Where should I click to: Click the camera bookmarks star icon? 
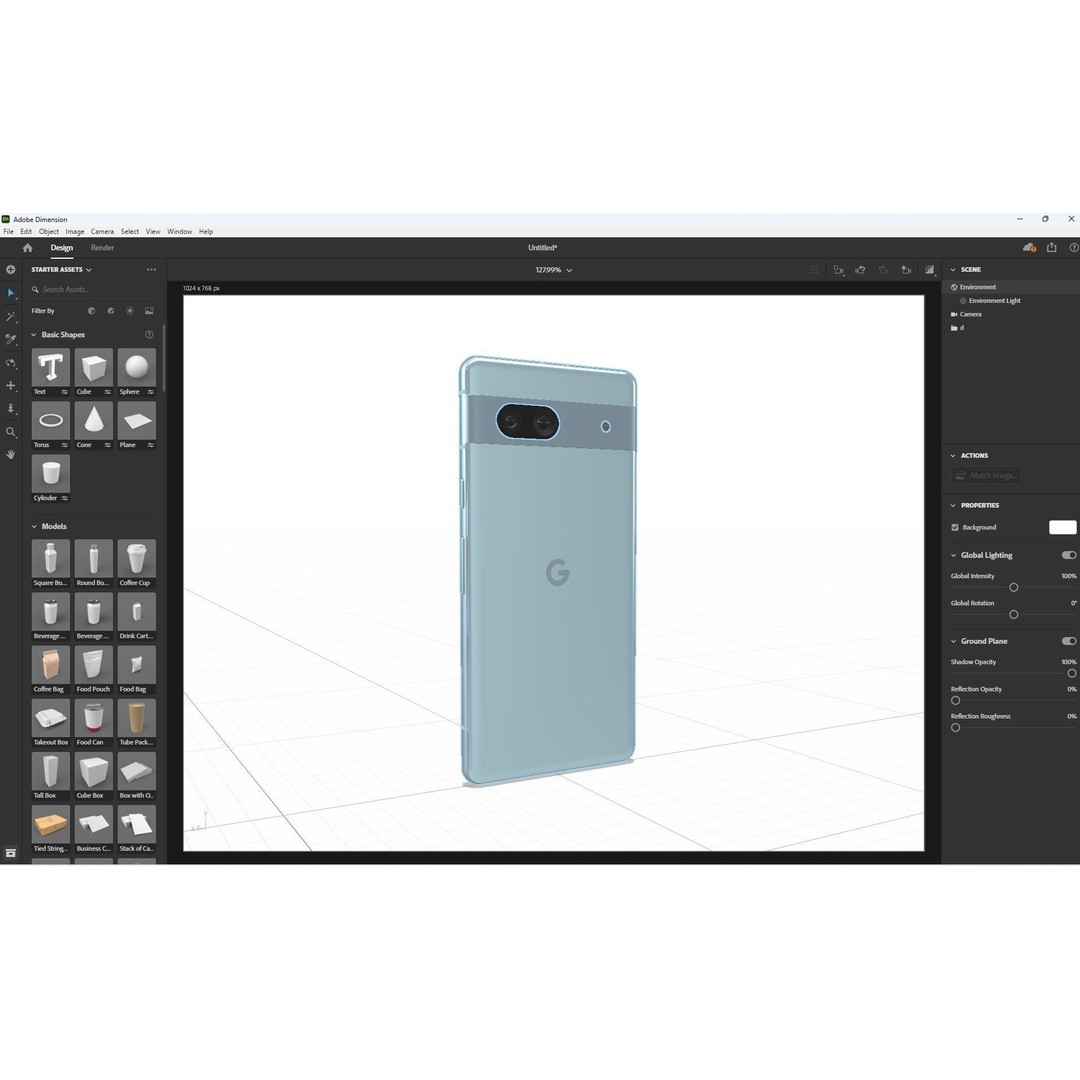coord(906,270)
